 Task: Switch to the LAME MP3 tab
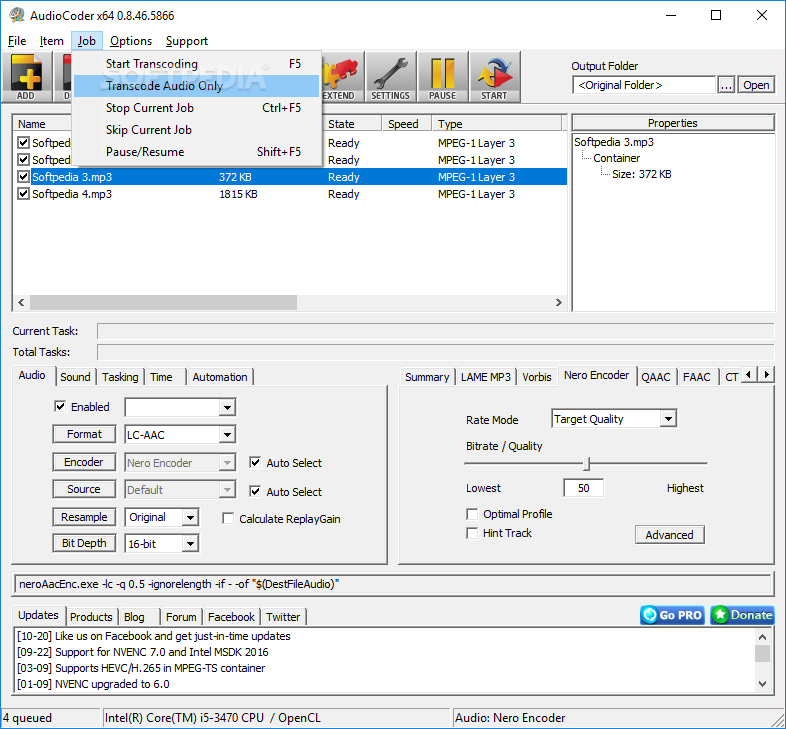tap(485, 377)
